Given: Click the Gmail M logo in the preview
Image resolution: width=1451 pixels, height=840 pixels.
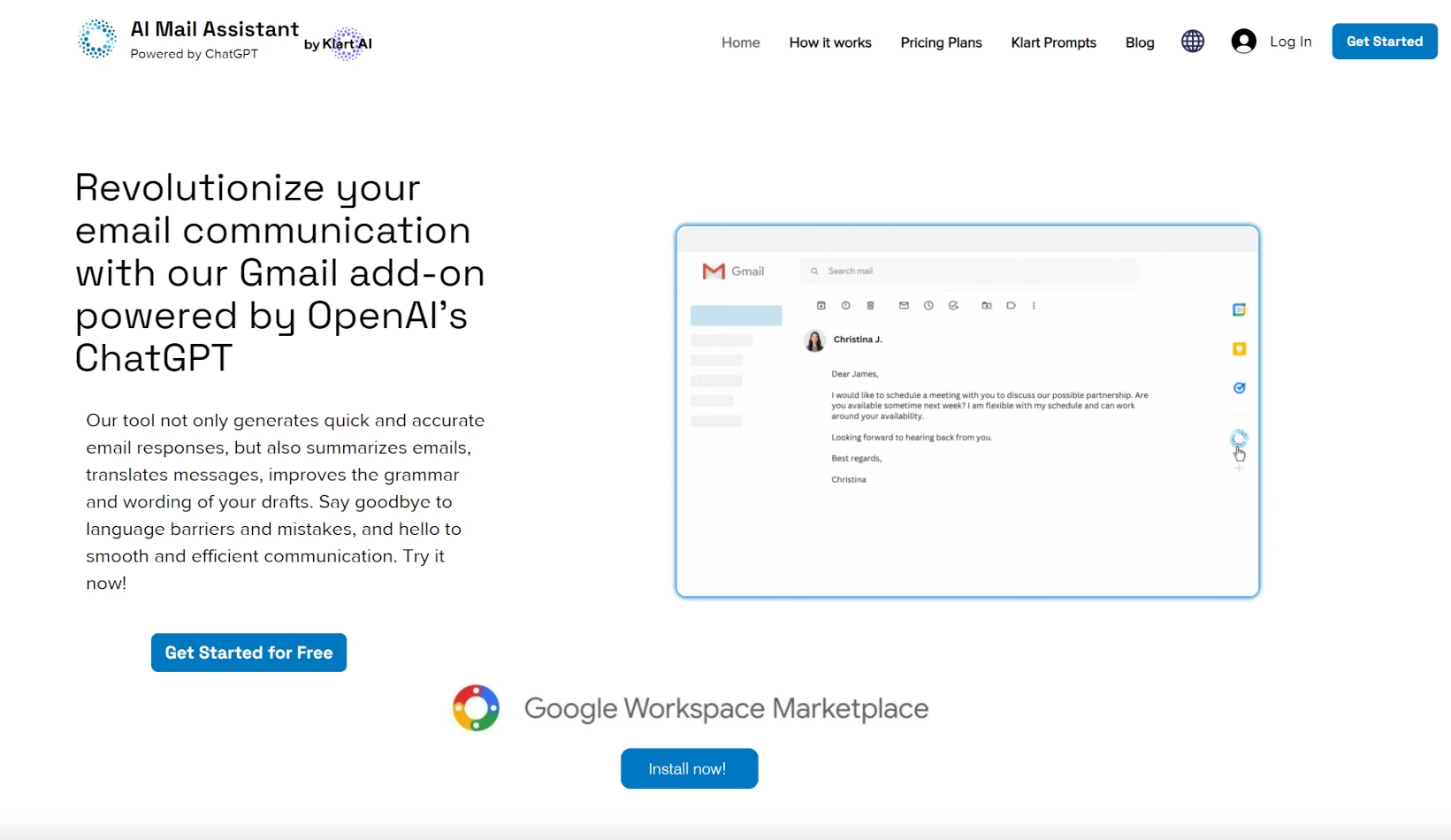Looking at the screenshot, I should point(714,271).
